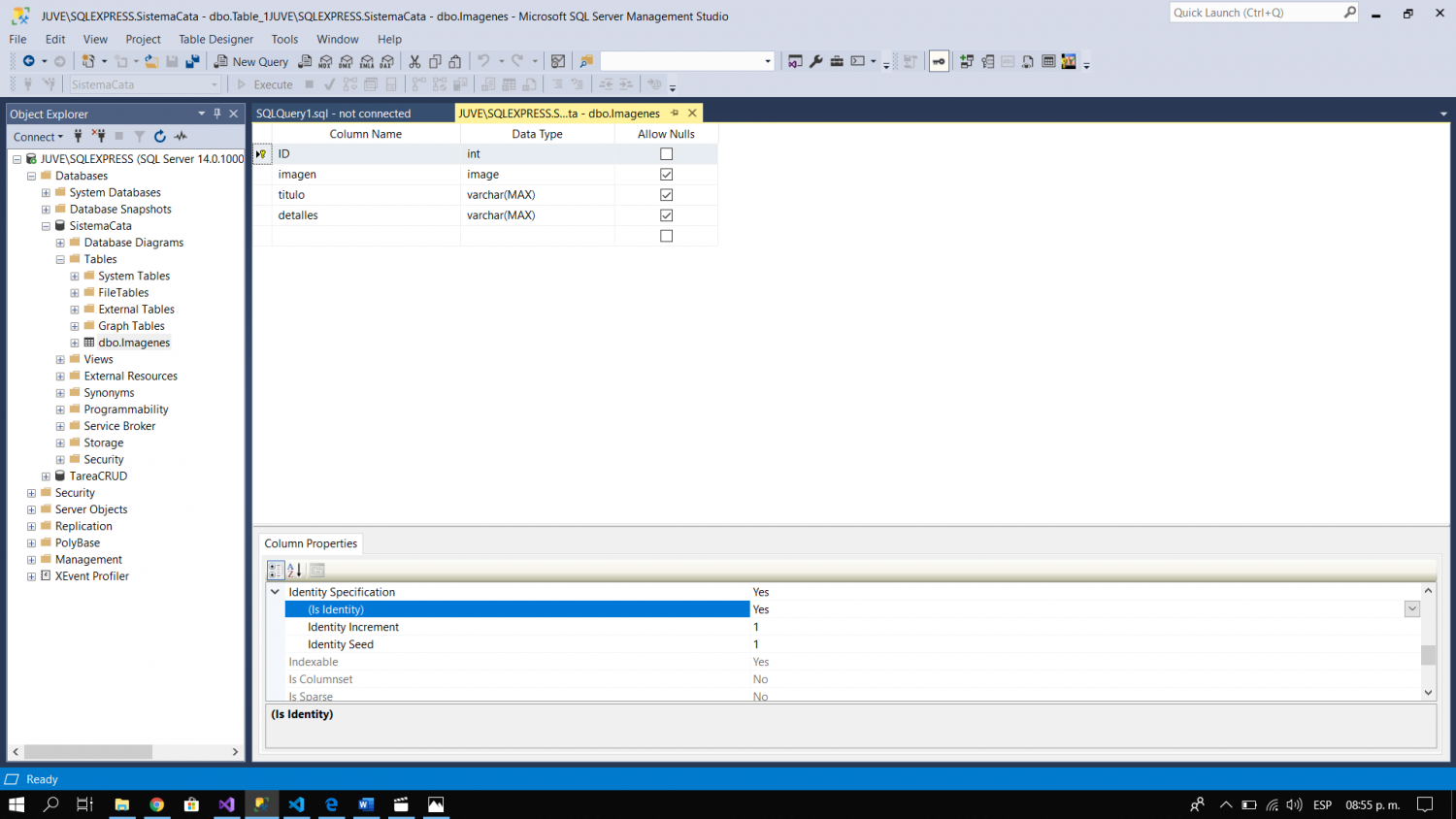Click the Manage XML Indexes icon

click(1028, 61)
